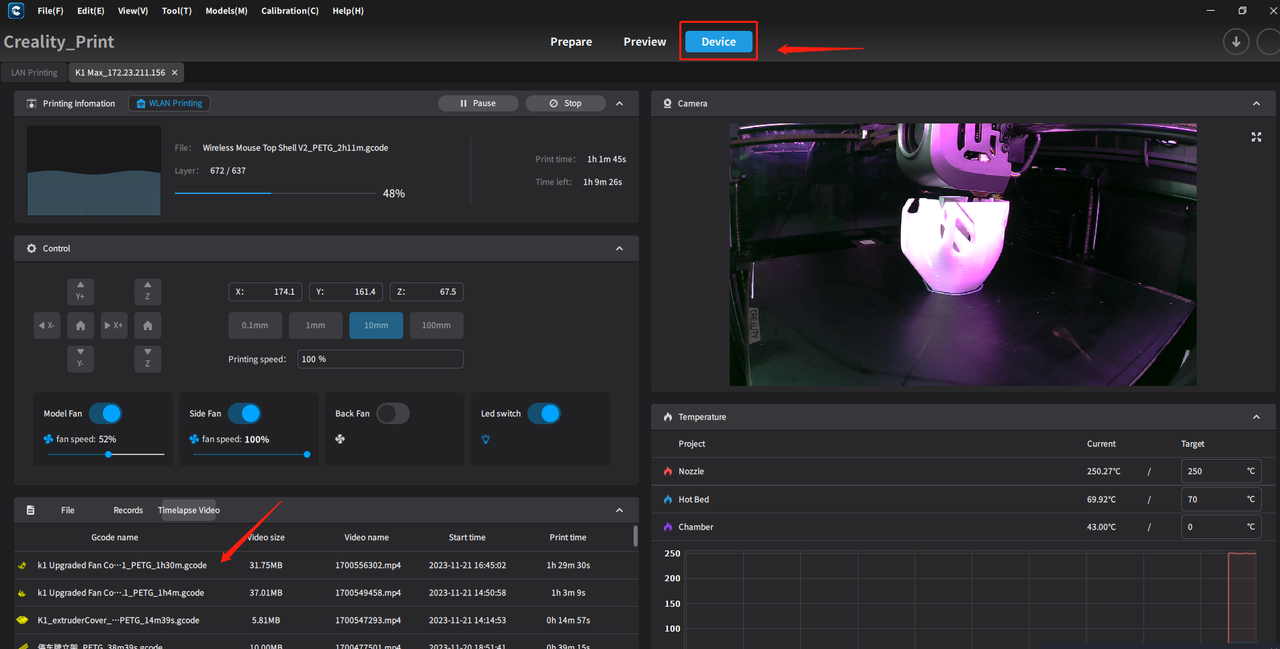1280x649 pixels.
Task: Open the File(F) menu
Action: [x=50, y=11]
